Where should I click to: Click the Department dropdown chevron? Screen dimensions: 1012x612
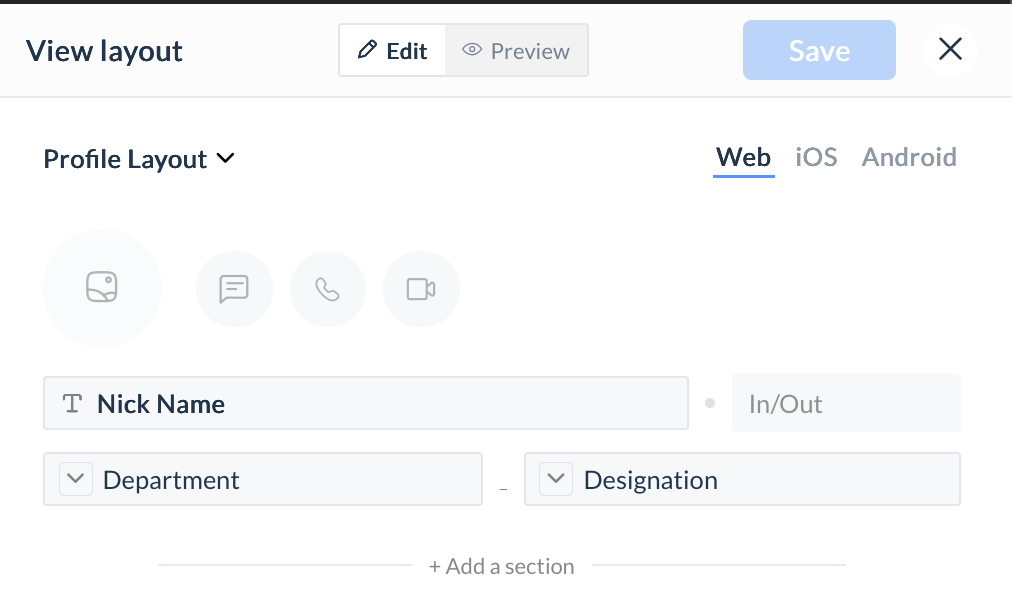(x=76, y=479)
